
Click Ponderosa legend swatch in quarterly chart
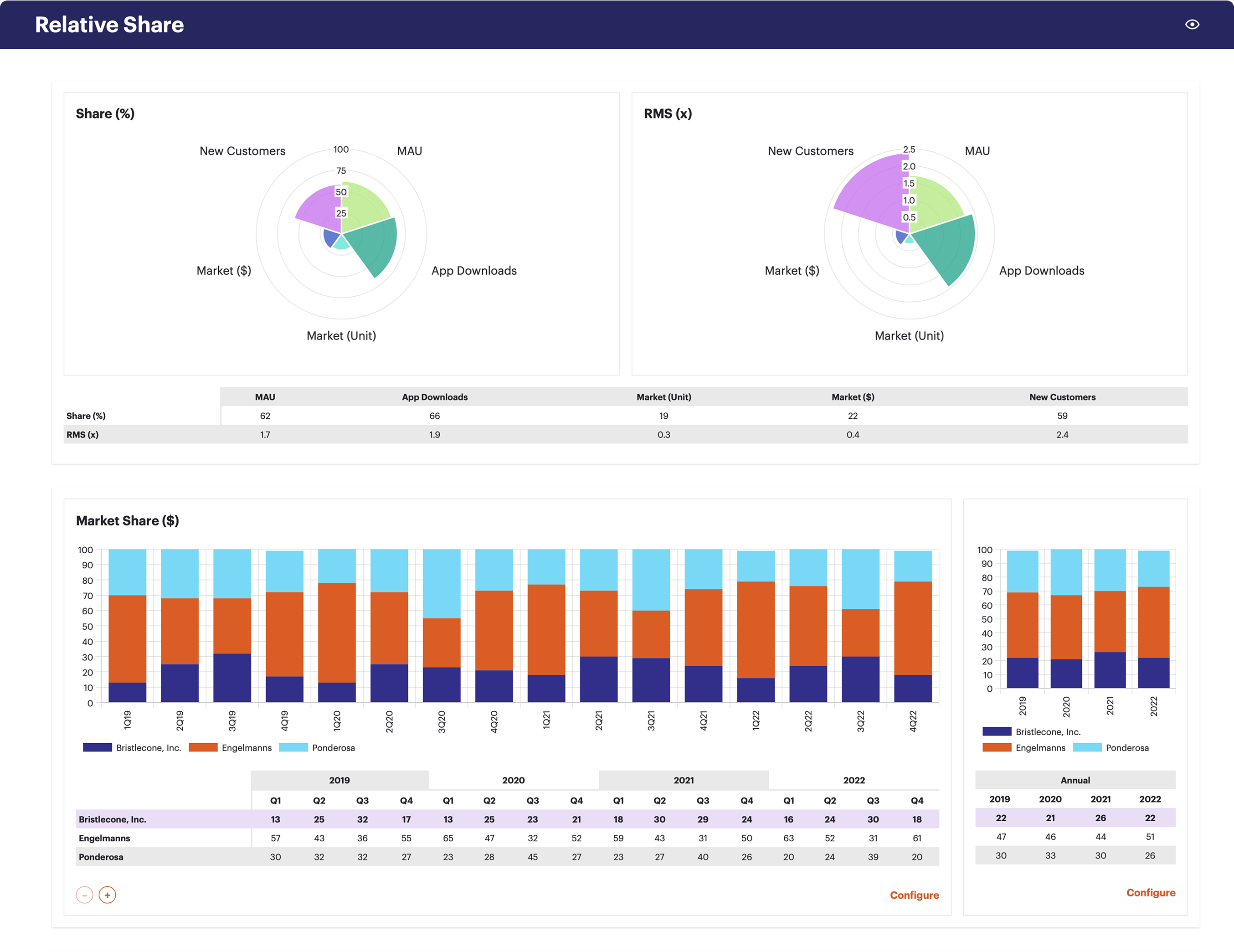tap(293, 747)
